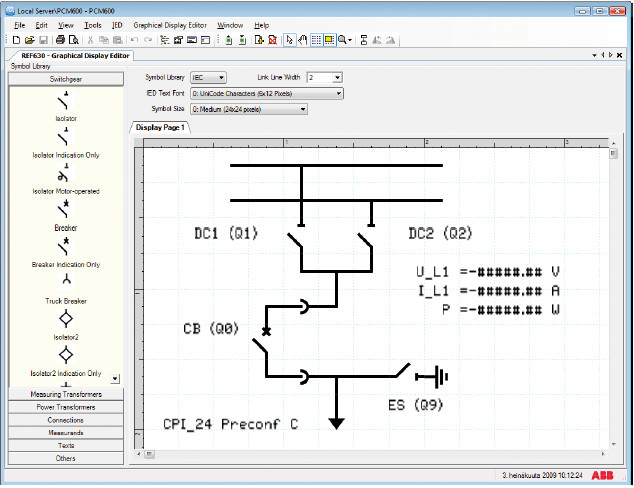Pick the Isolator symbol from library
This screenshot has width=634, height=488.
(65, 101)
